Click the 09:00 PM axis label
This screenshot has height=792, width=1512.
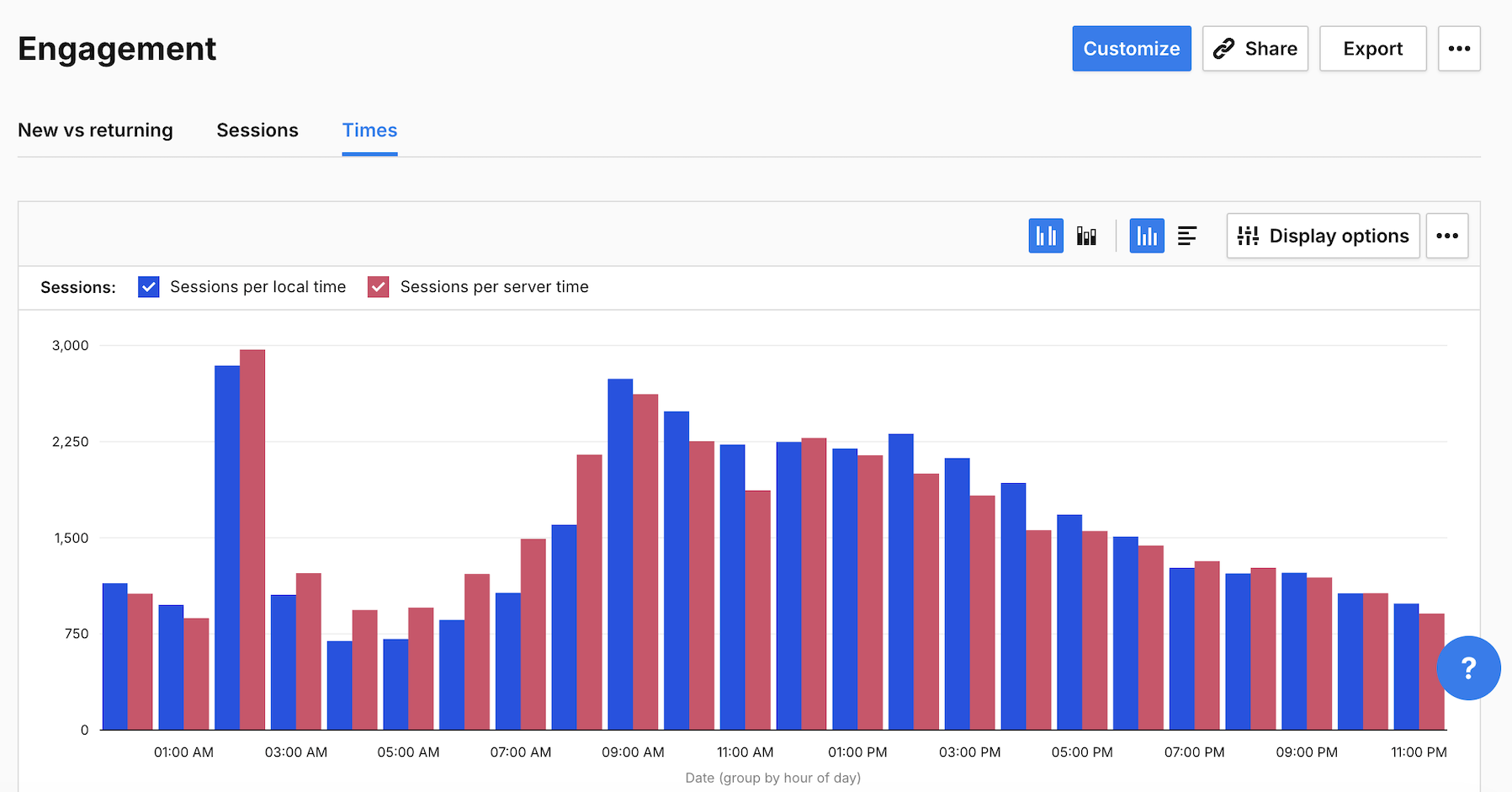click(x=1307, y=752)
